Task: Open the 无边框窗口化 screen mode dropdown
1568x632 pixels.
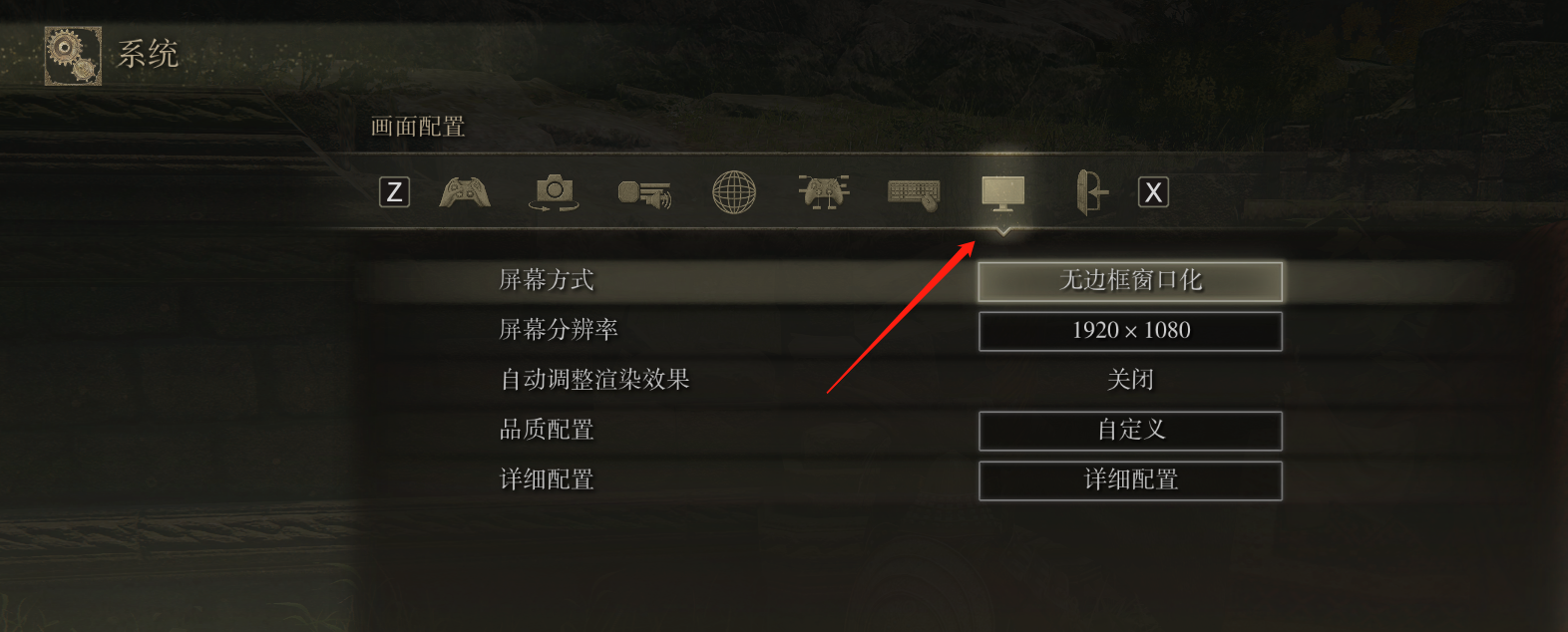Action: coord(1130,281)
